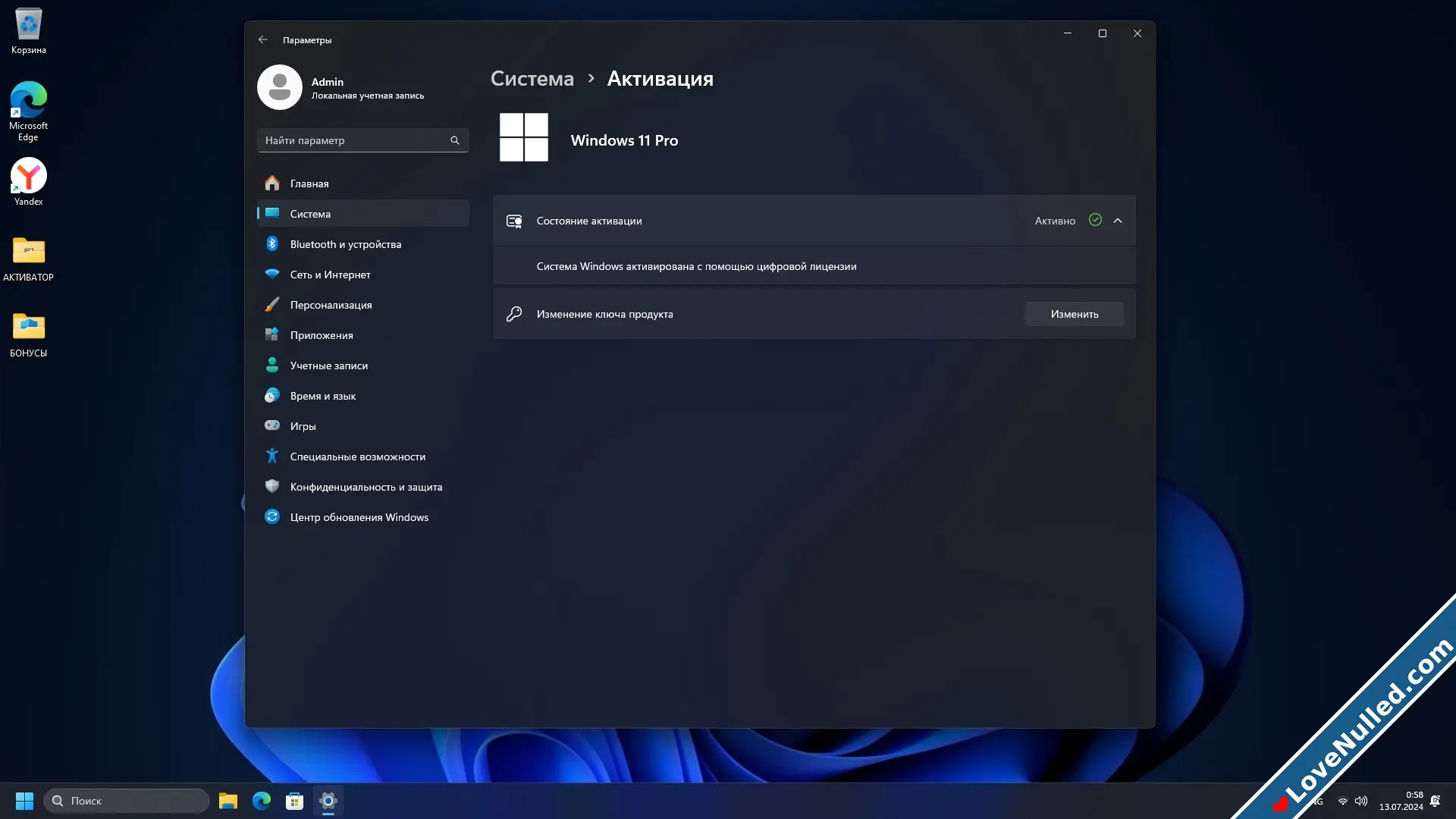
Task: Open Время и язык clock icon
Action: coord(272,395)
